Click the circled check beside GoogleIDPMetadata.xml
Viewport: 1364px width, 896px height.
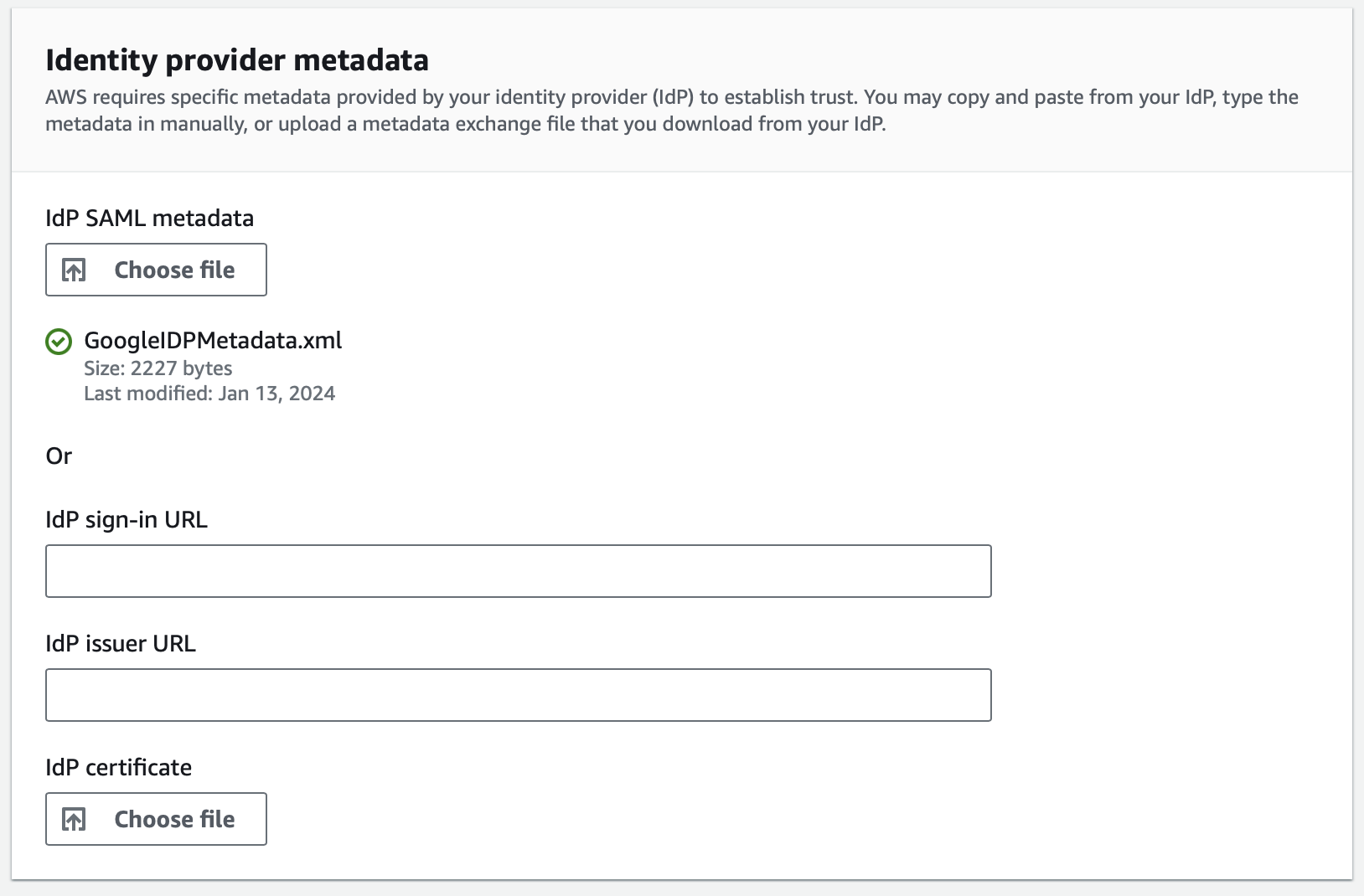pos(59,341)
